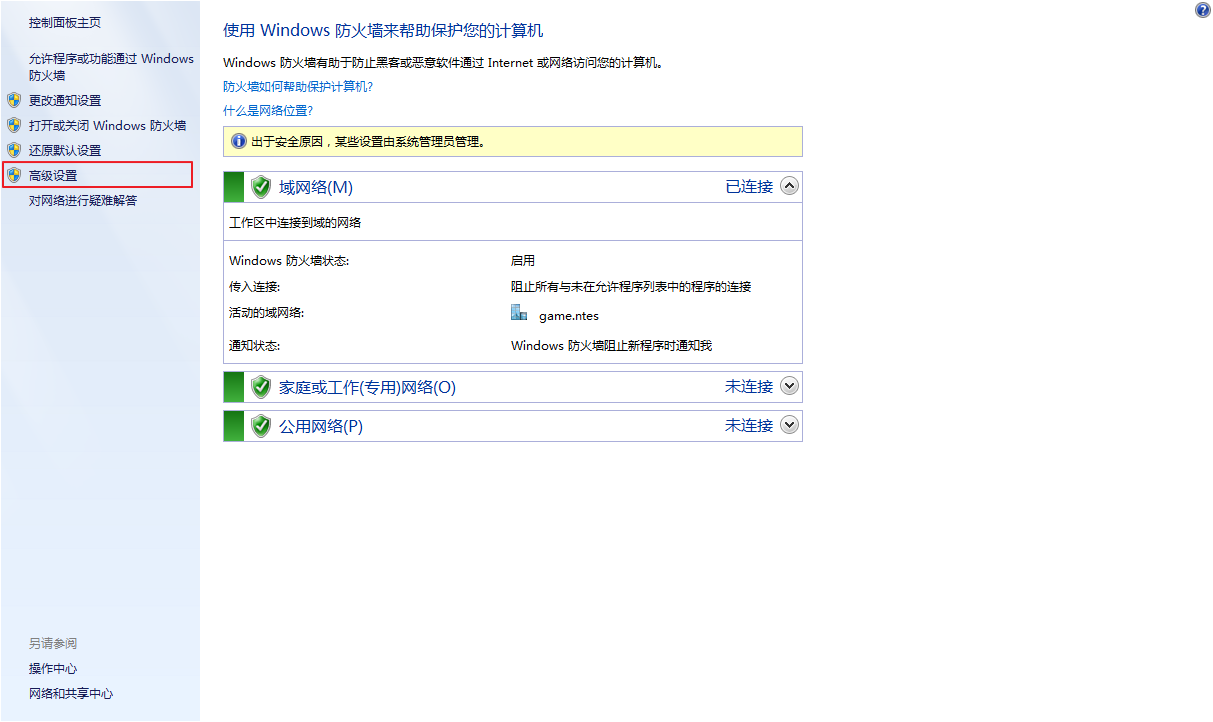Click the green shield icon for 家庭或工作网络
This screenshot has width=1213, height=722.
pyautogui.click(x=261, y=387)
